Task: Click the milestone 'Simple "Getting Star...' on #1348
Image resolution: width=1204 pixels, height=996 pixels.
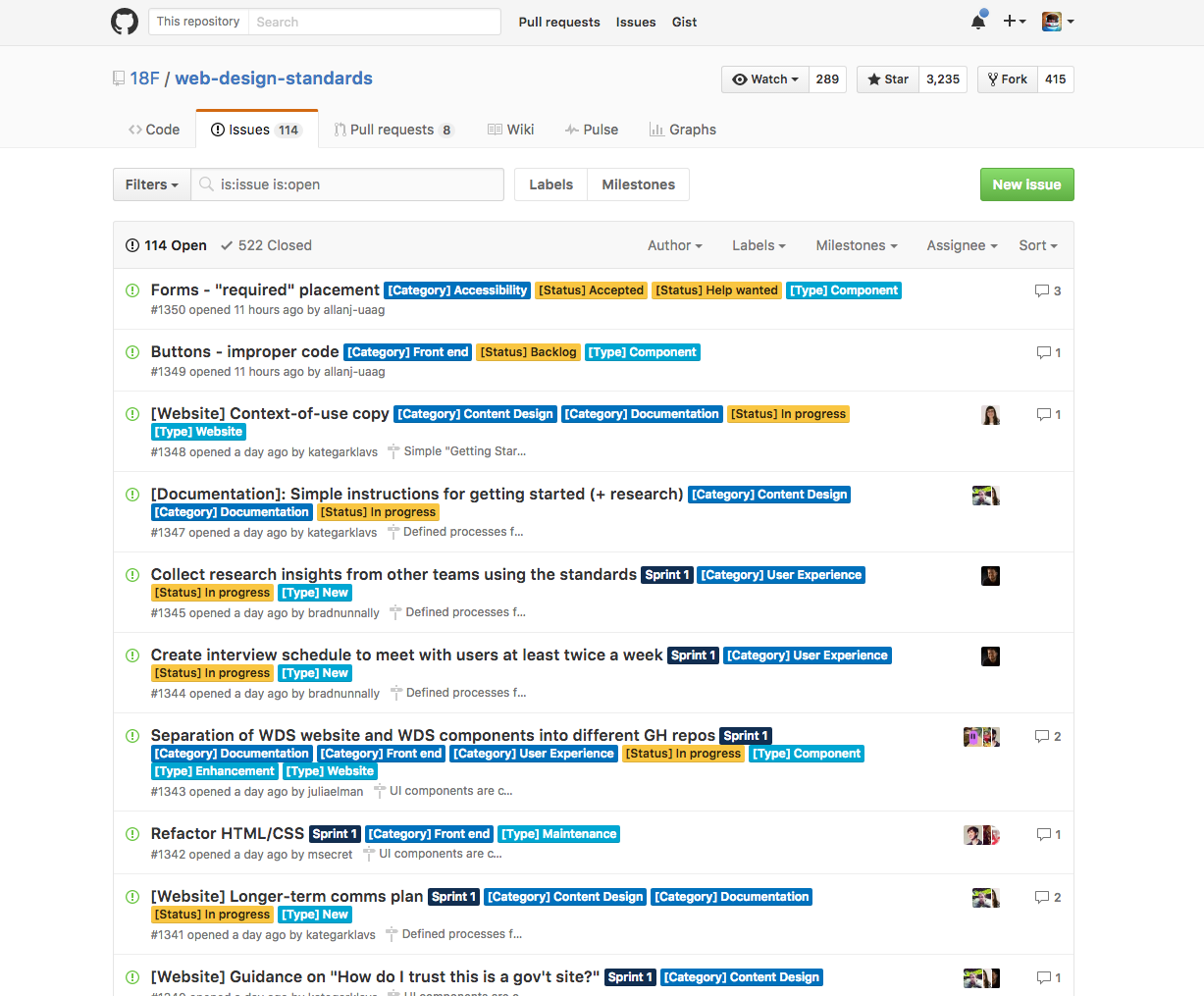Action: coord(457,451)
